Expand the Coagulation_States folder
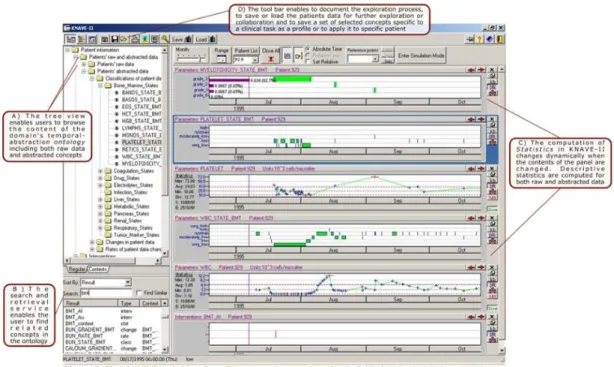614x367 pixels. click(100, 171)
